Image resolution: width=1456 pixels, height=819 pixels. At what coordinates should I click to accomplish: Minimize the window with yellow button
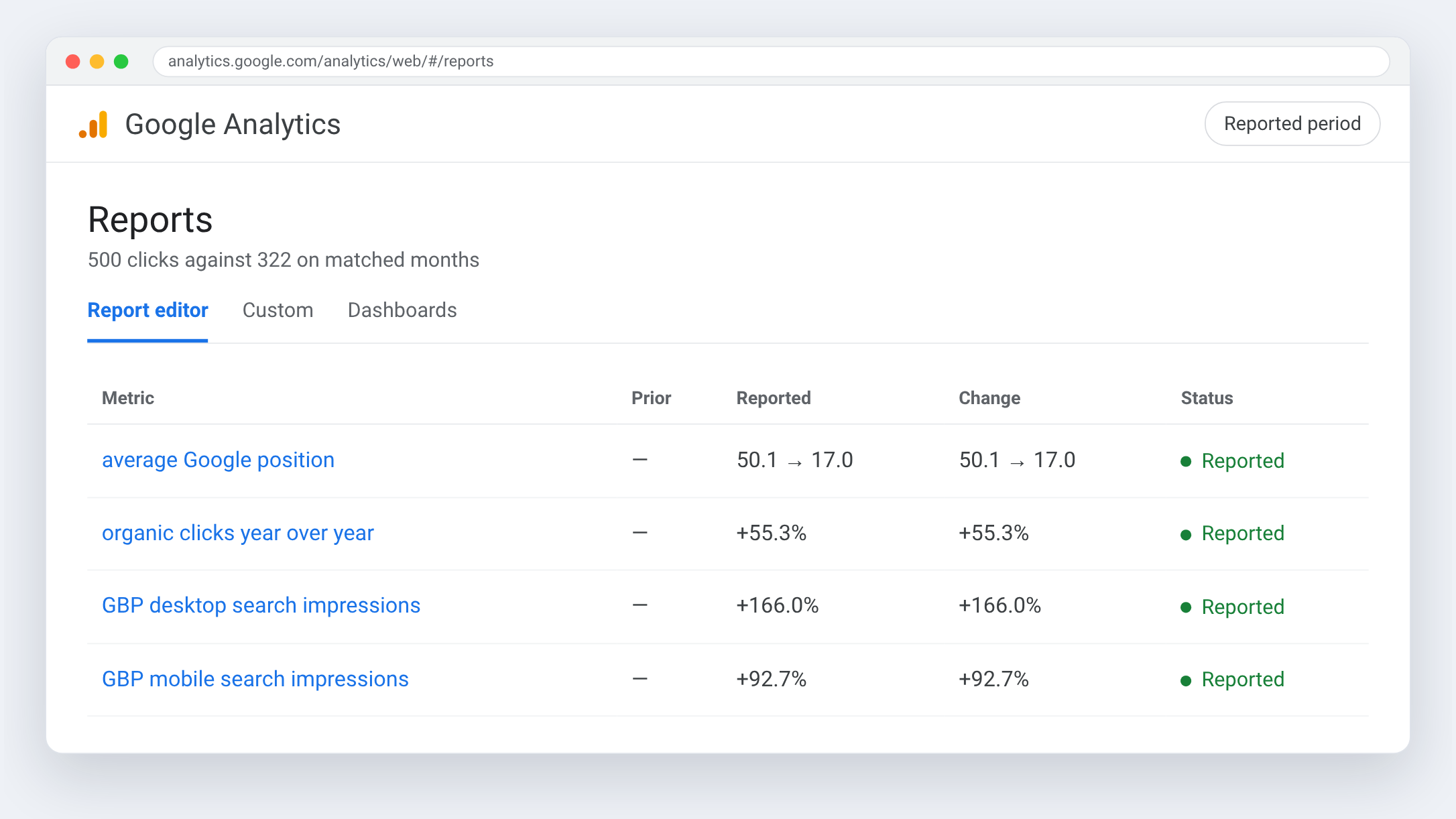pyautogui.click(x=97, y=62)
